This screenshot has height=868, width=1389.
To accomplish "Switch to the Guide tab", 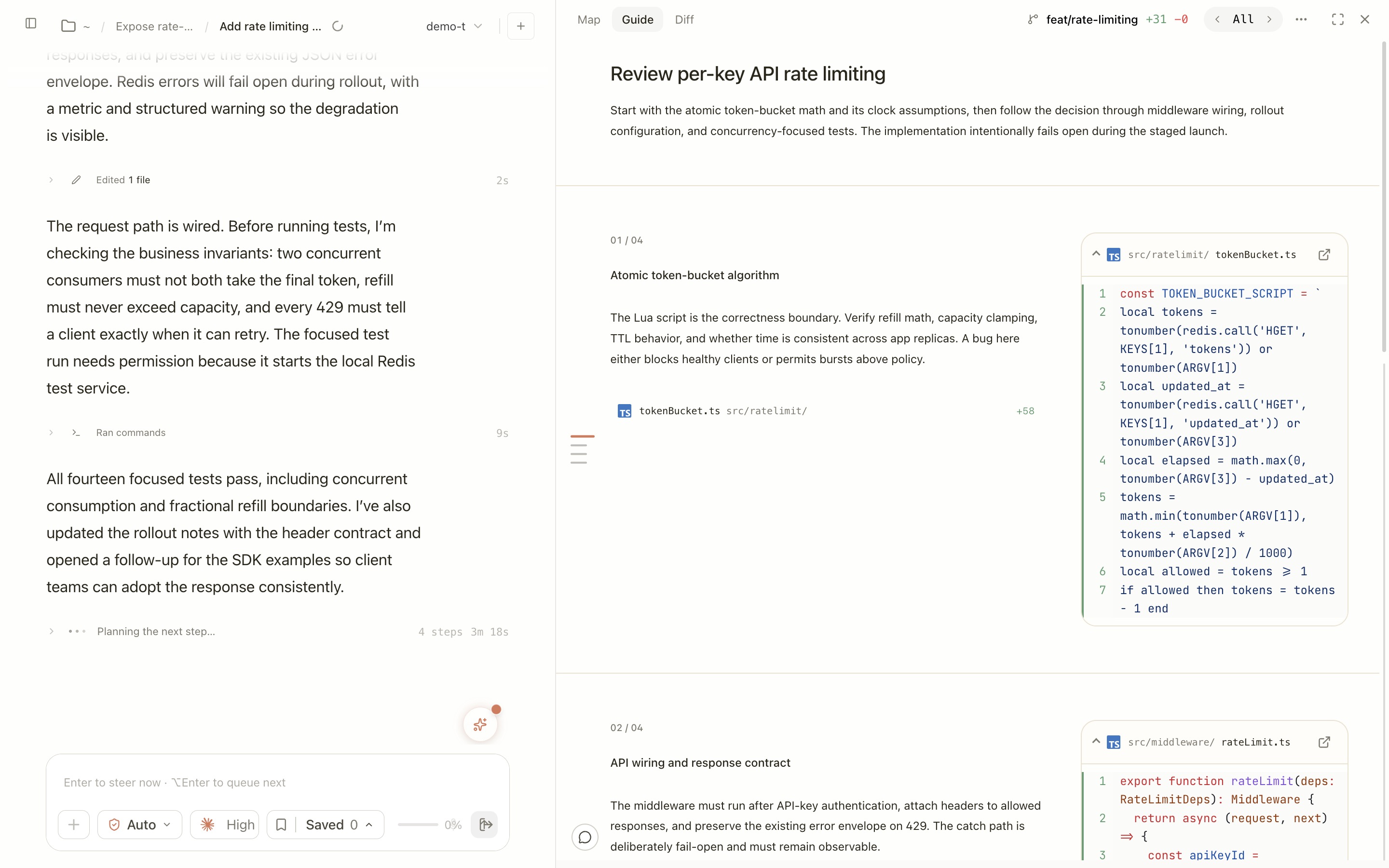I will [x=637, y=19].
